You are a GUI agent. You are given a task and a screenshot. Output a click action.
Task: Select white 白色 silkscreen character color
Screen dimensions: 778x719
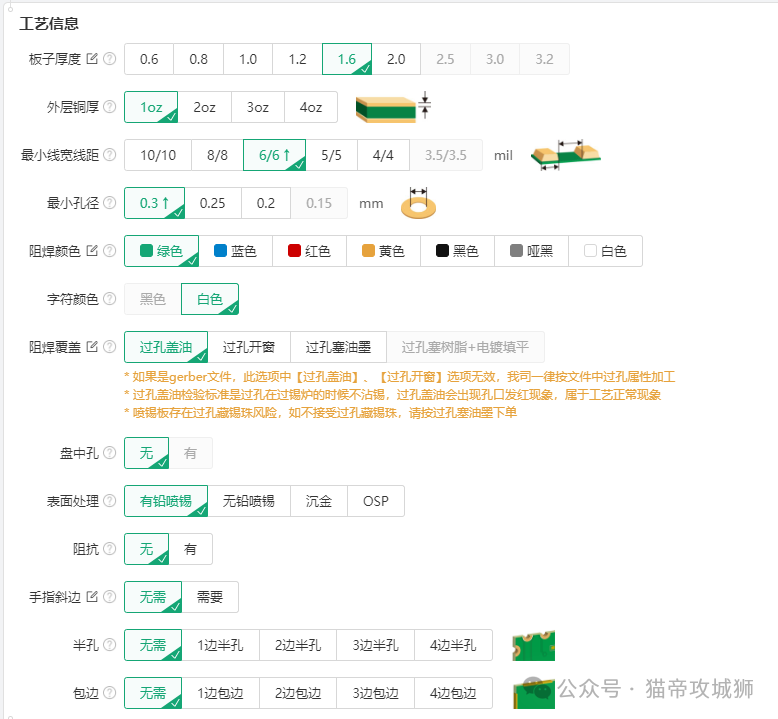point(210,299)
